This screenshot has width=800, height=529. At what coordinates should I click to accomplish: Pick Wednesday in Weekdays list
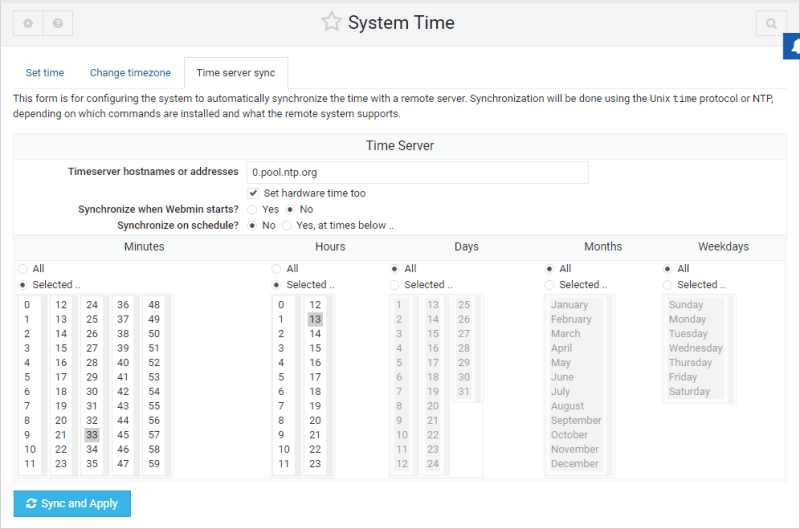coord(695,348)
